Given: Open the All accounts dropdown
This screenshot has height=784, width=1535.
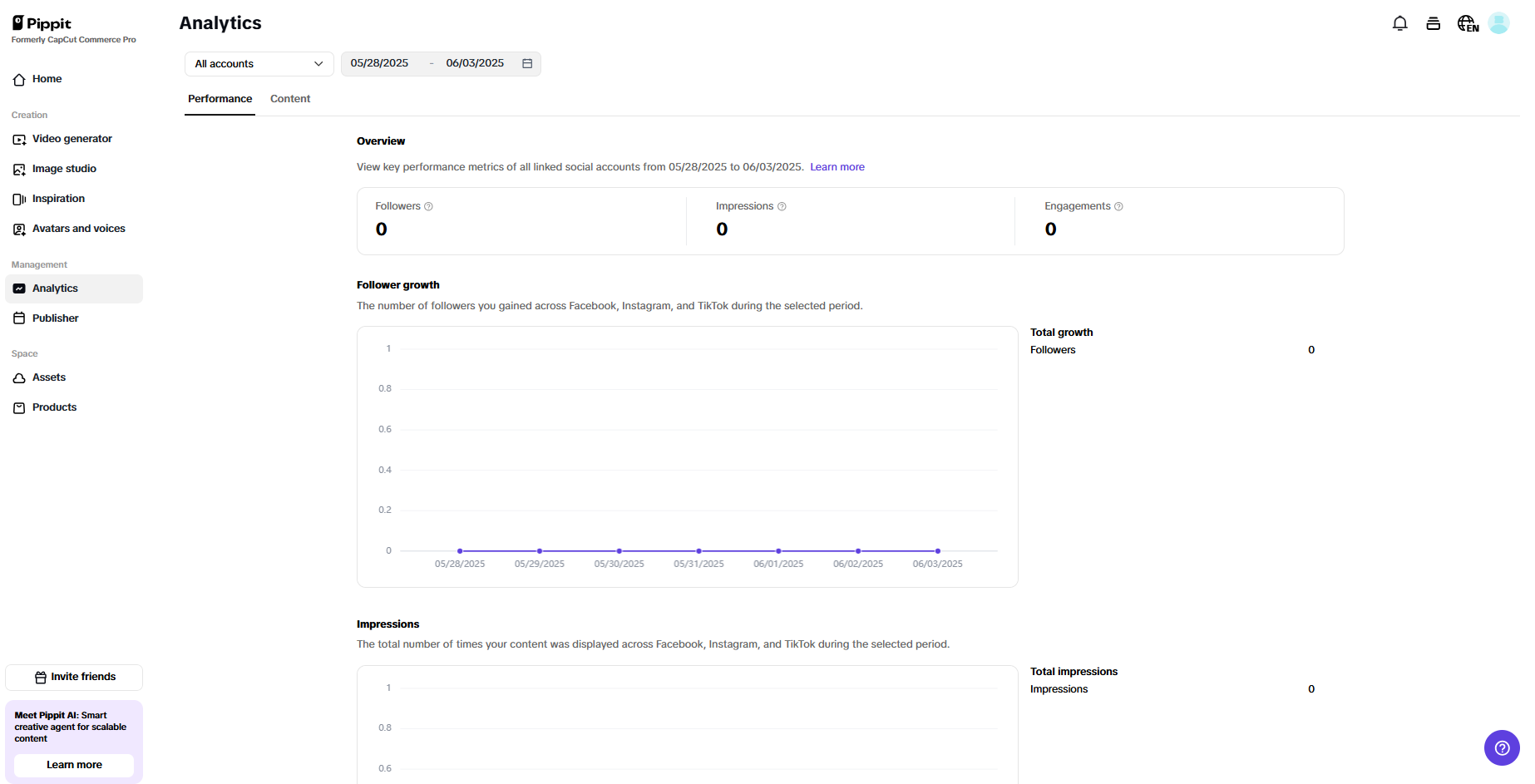Looking at the screenshot, I should coord(259,63).
